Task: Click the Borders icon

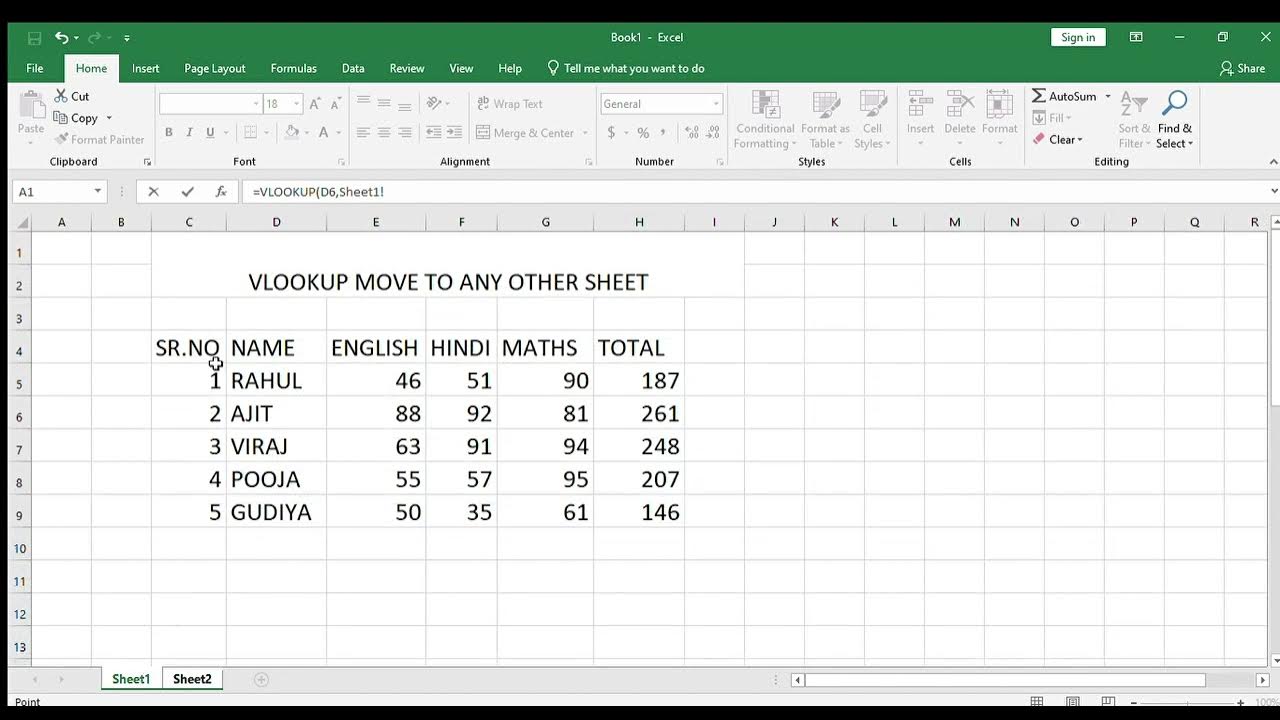Action: click(250, 132)
